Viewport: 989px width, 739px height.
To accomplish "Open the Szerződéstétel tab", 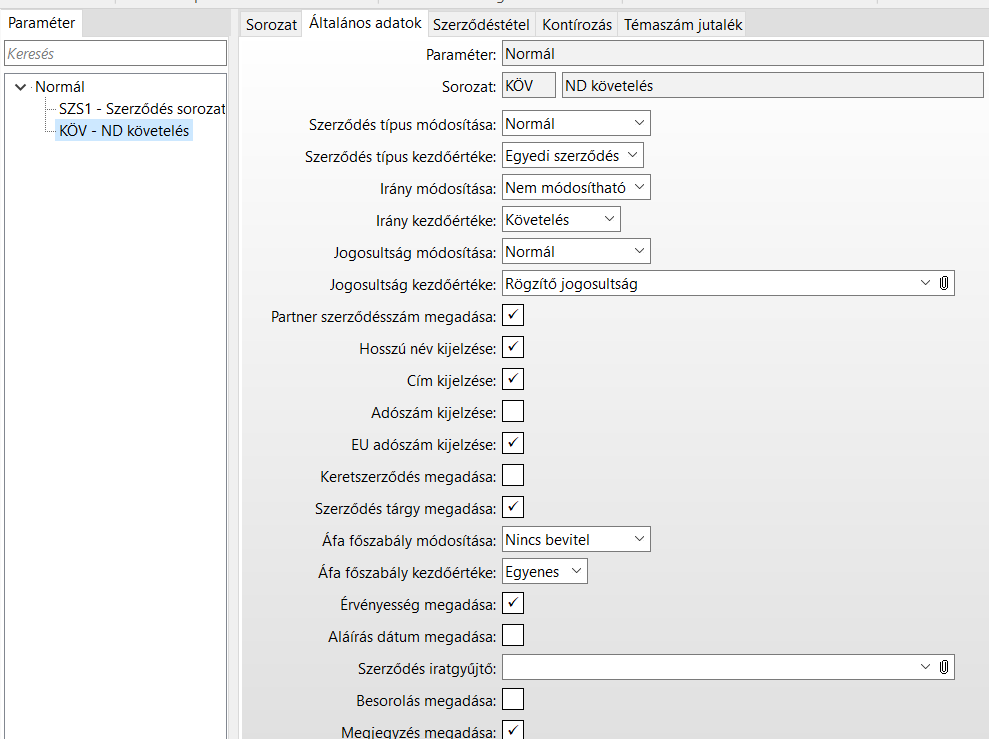I will pos(482,25).
